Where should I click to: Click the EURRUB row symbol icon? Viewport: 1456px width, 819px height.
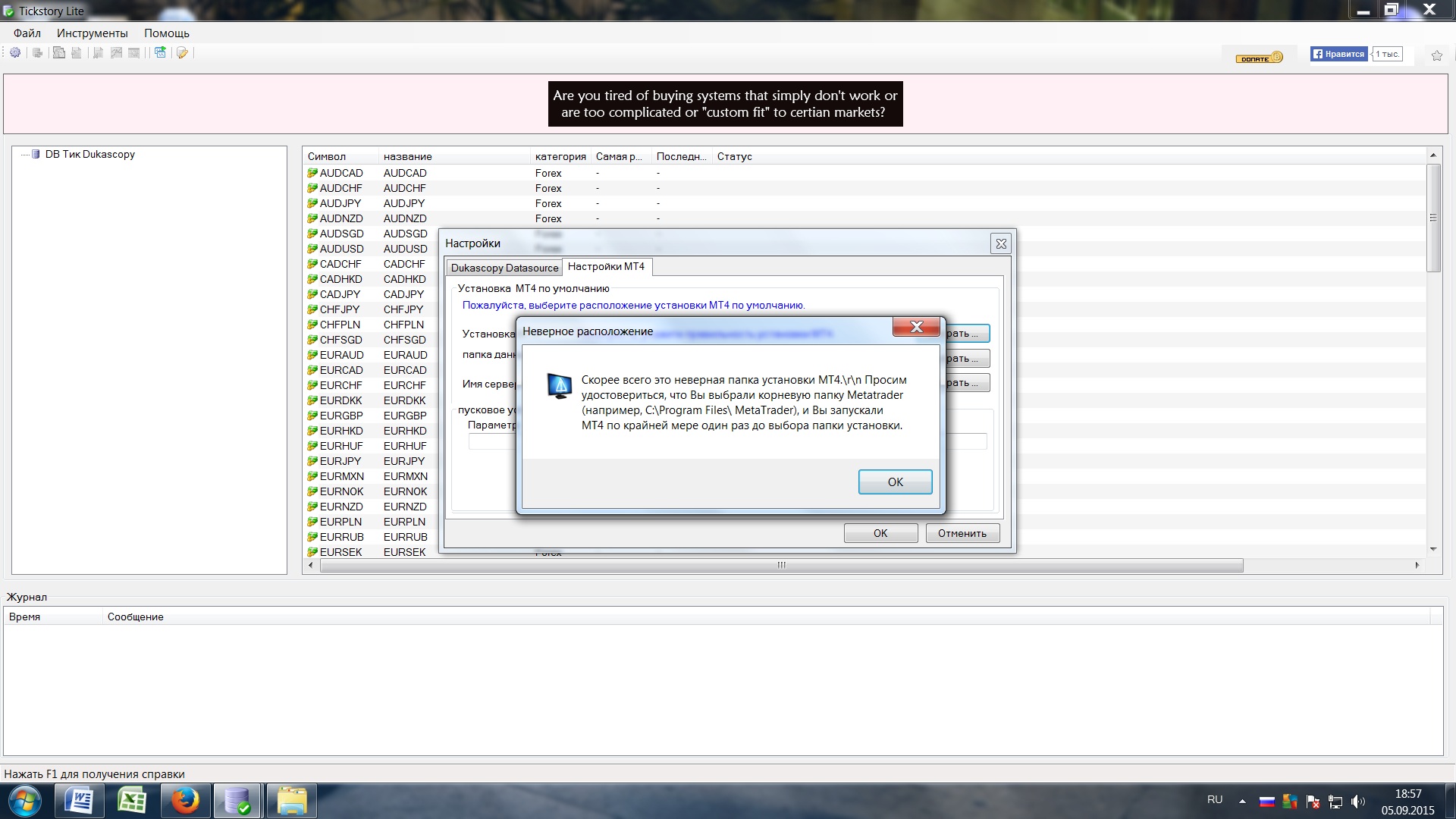312,537
